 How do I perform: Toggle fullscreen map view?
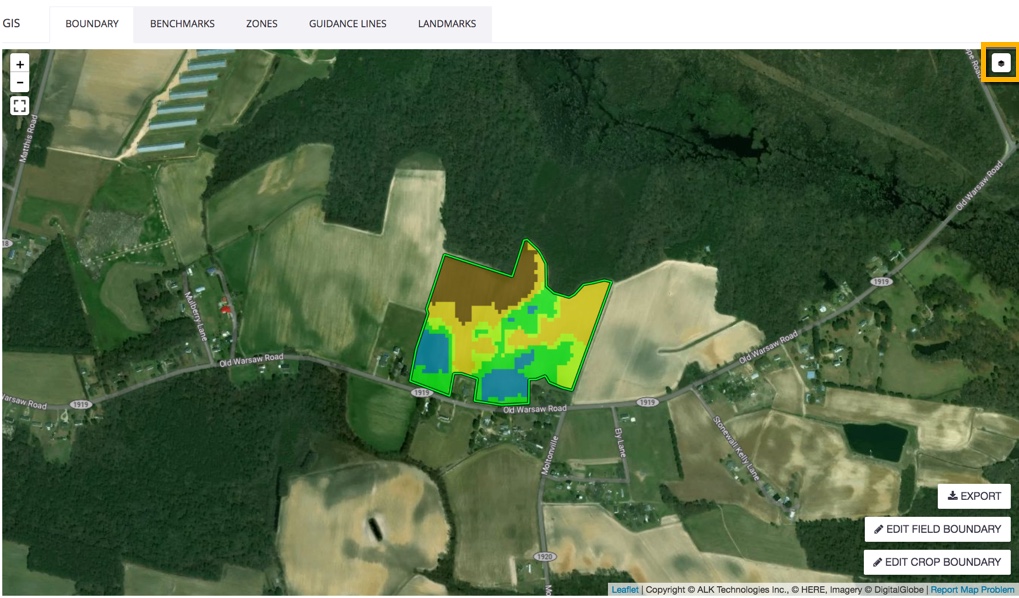(x=20, y=105)
